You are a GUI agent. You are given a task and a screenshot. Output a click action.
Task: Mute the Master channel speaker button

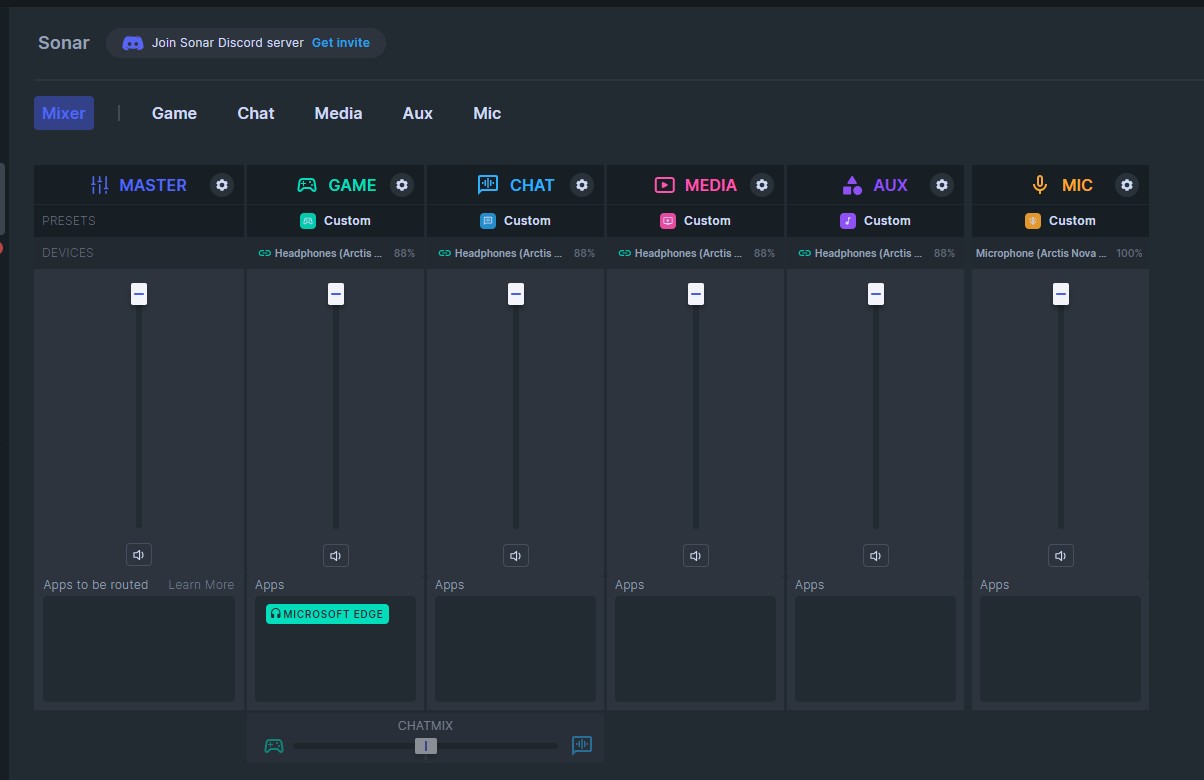point(139,555)
